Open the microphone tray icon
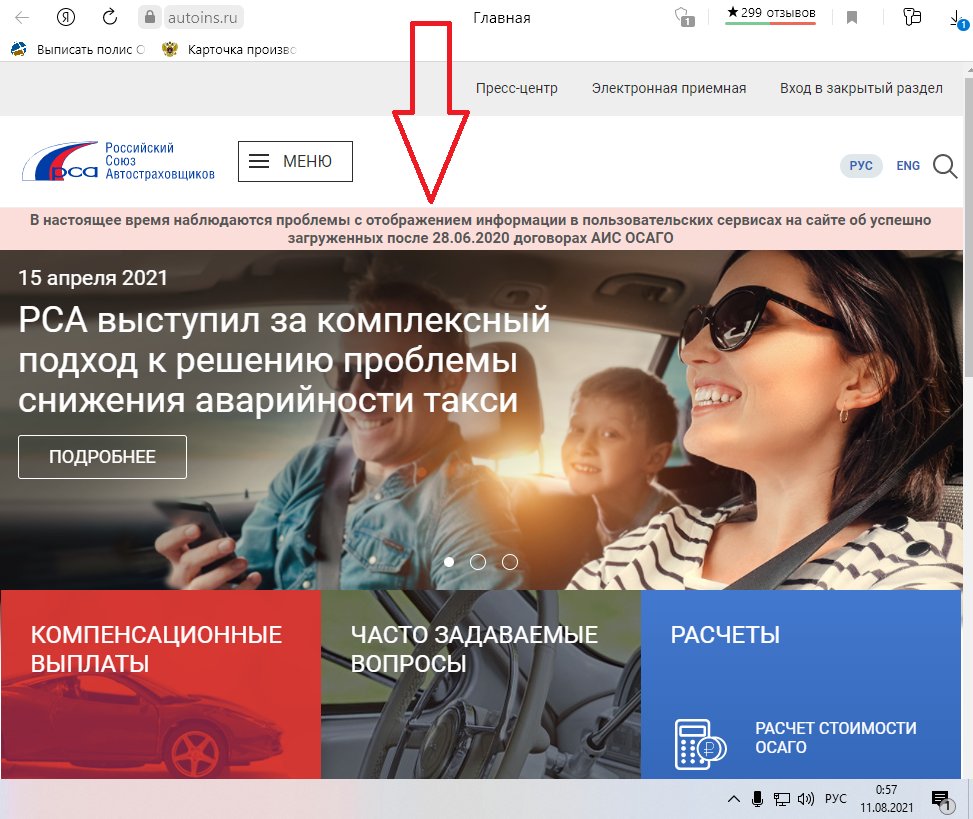The width and height of the screenshot is (973, 819). pos(757,799)
